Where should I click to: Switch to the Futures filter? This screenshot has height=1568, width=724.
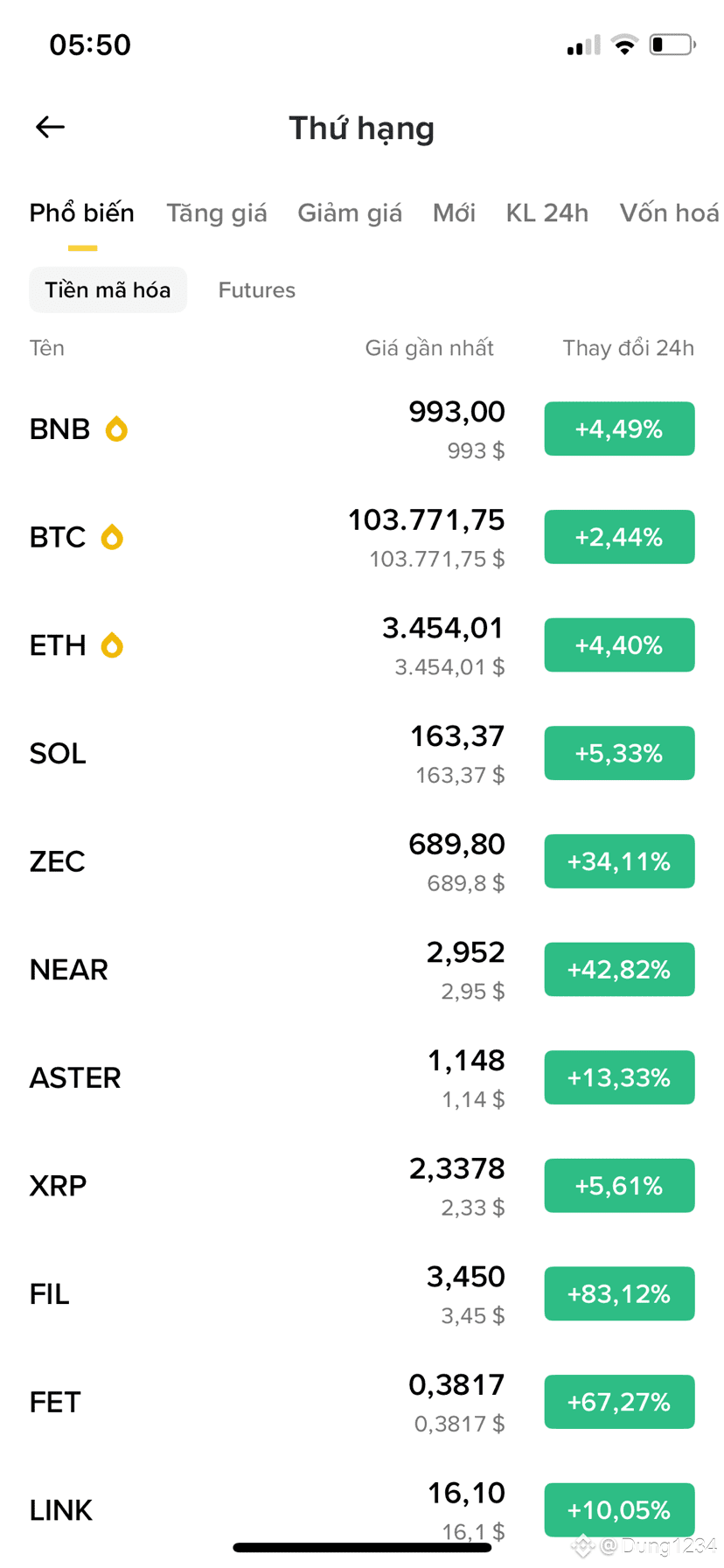257,290
